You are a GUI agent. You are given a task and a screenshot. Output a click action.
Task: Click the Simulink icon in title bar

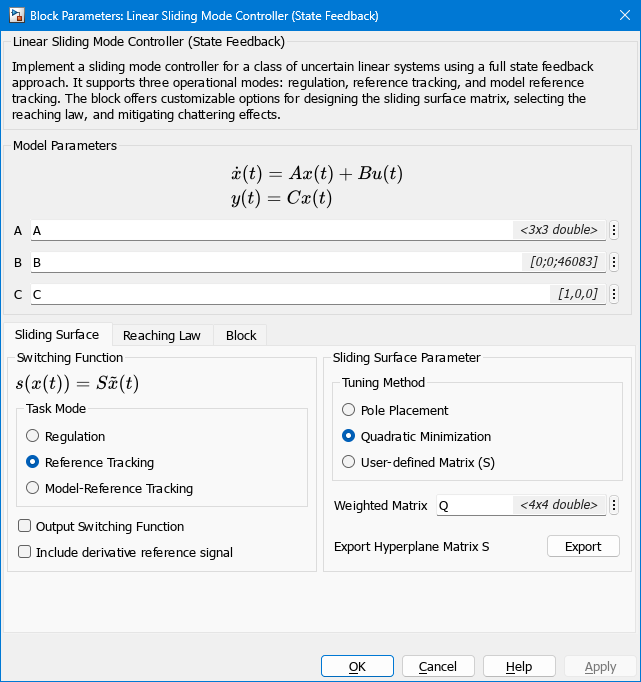click(x=16, y=16)
